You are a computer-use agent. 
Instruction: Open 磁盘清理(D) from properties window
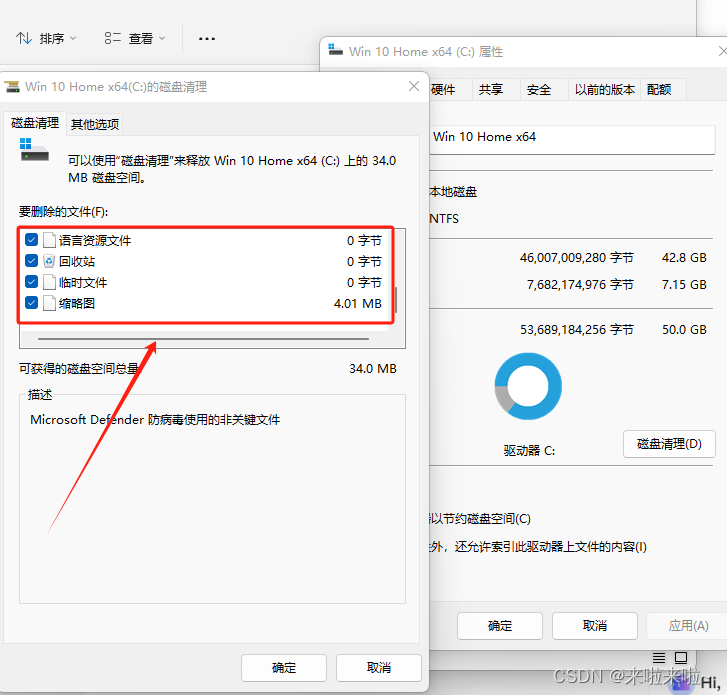[x=669, y=444]
